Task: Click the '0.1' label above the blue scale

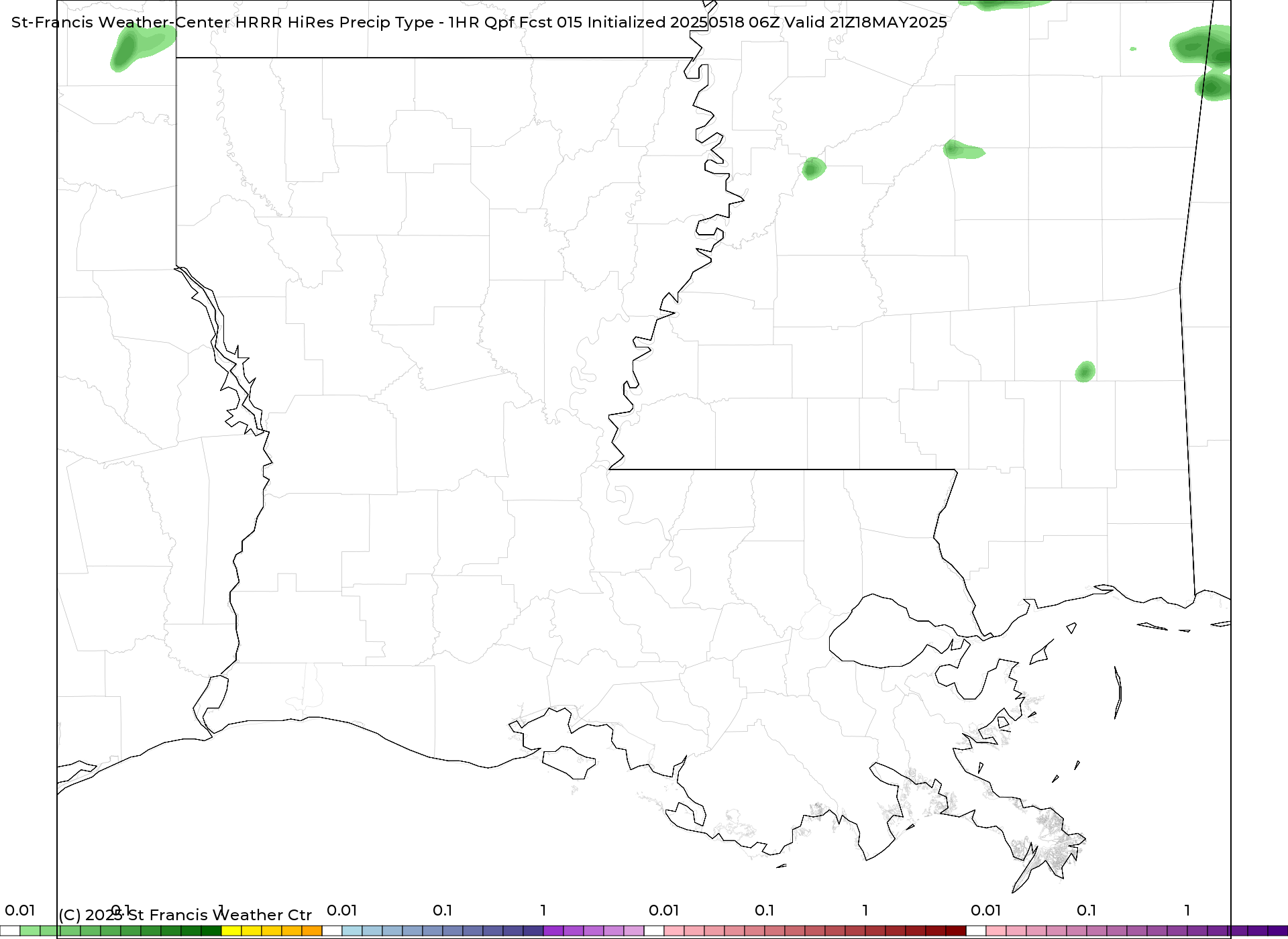Action: (443, 910)
